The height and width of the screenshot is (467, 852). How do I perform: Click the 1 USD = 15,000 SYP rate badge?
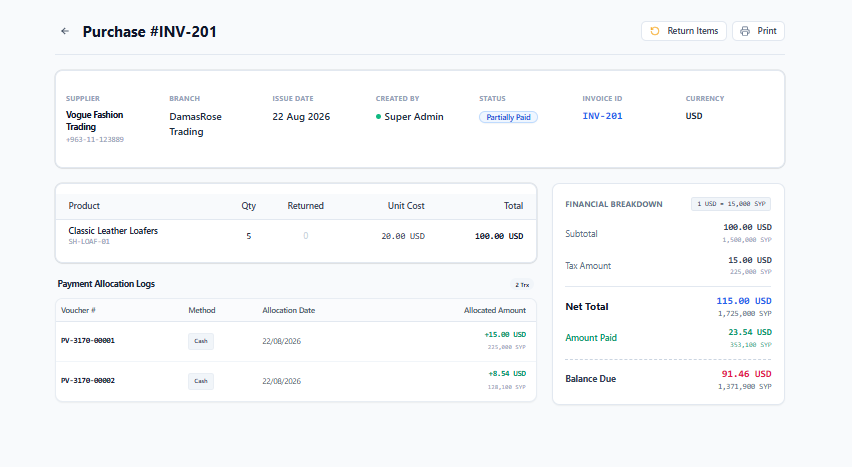click(x=731, y=204)
